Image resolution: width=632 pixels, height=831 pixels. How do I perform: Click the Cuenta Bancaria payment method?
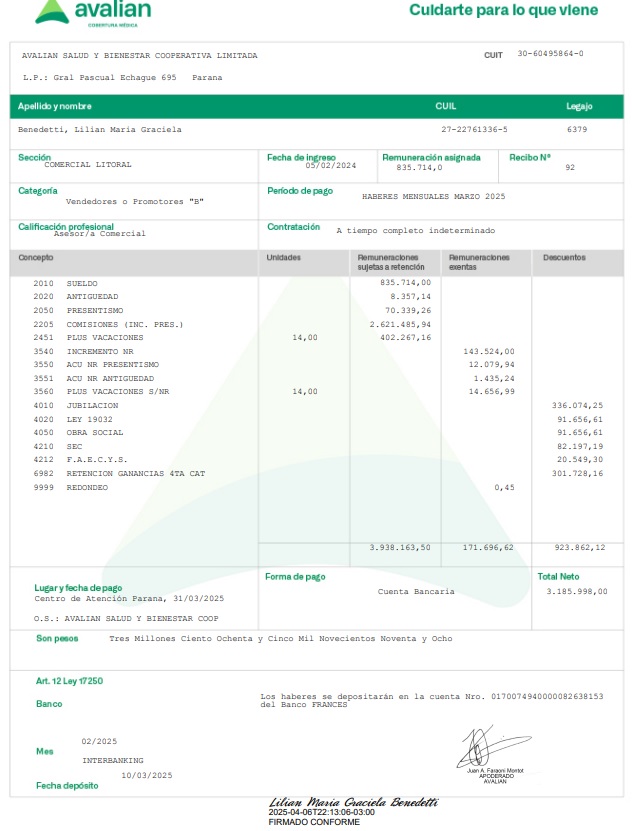point(416,592)
